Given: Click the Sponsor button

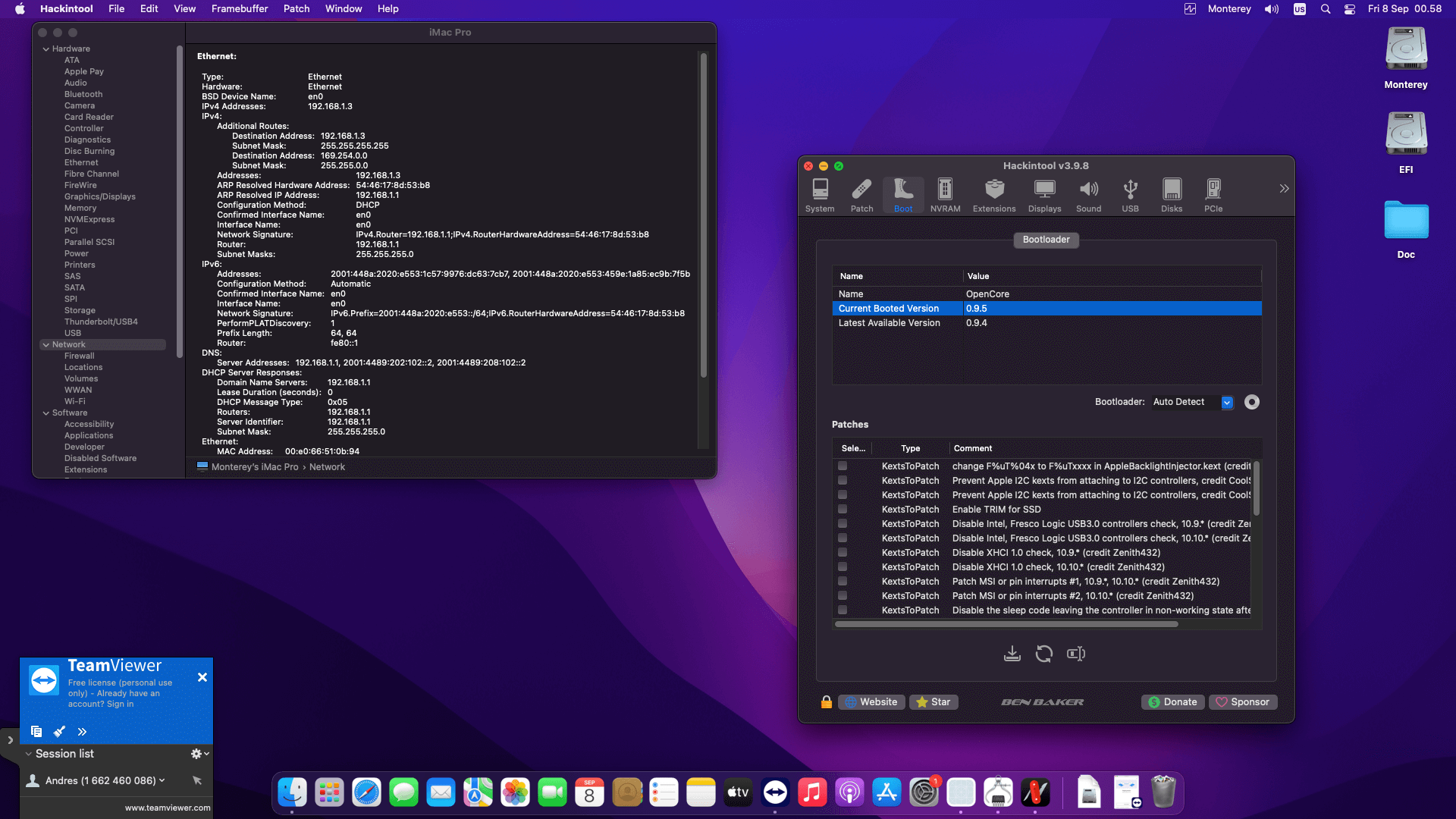Looking at the screenshot, I should (x=1242, y=702).
